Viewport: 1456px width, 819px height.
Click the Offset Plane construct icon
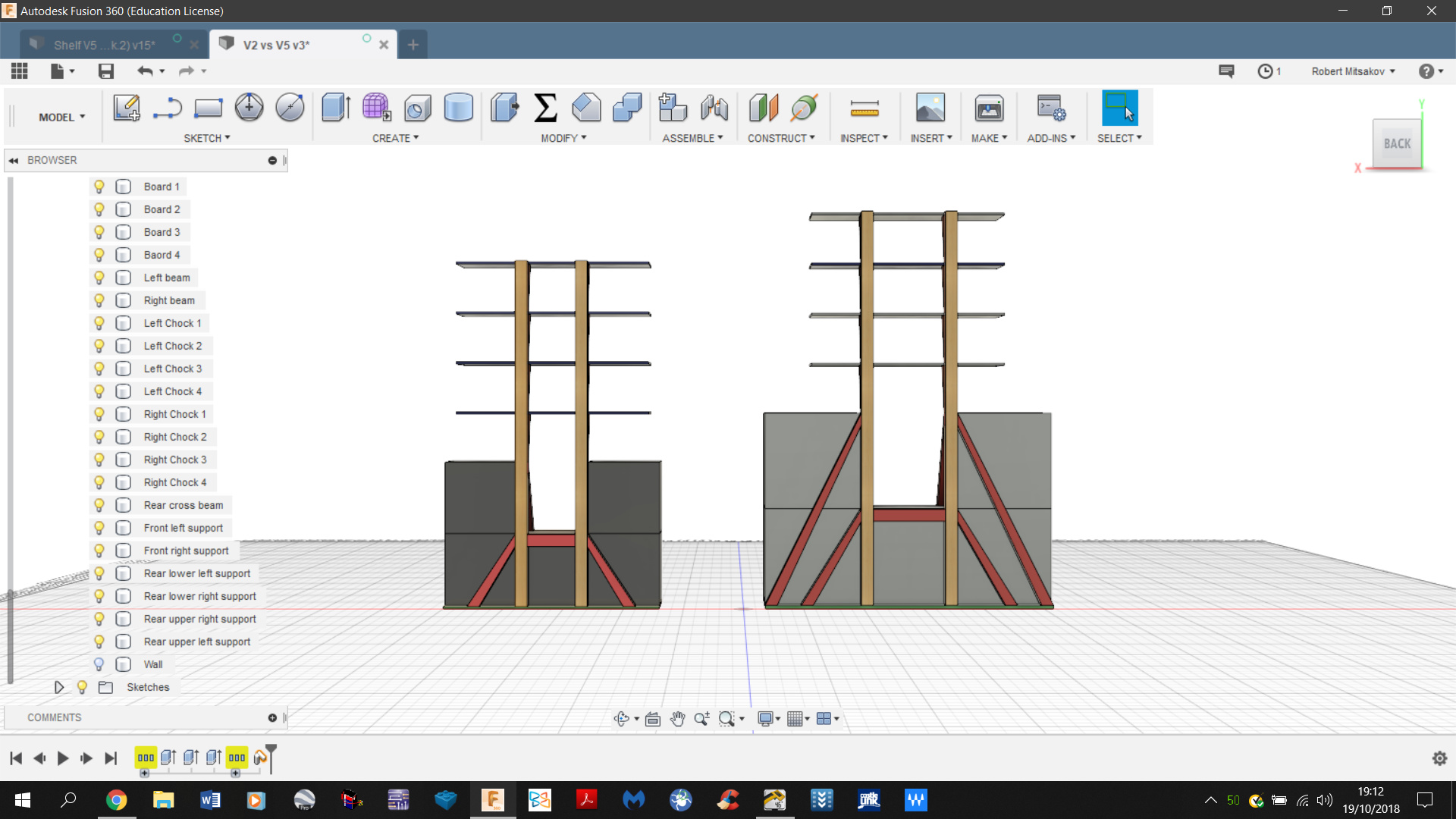(x=763, y=108)
